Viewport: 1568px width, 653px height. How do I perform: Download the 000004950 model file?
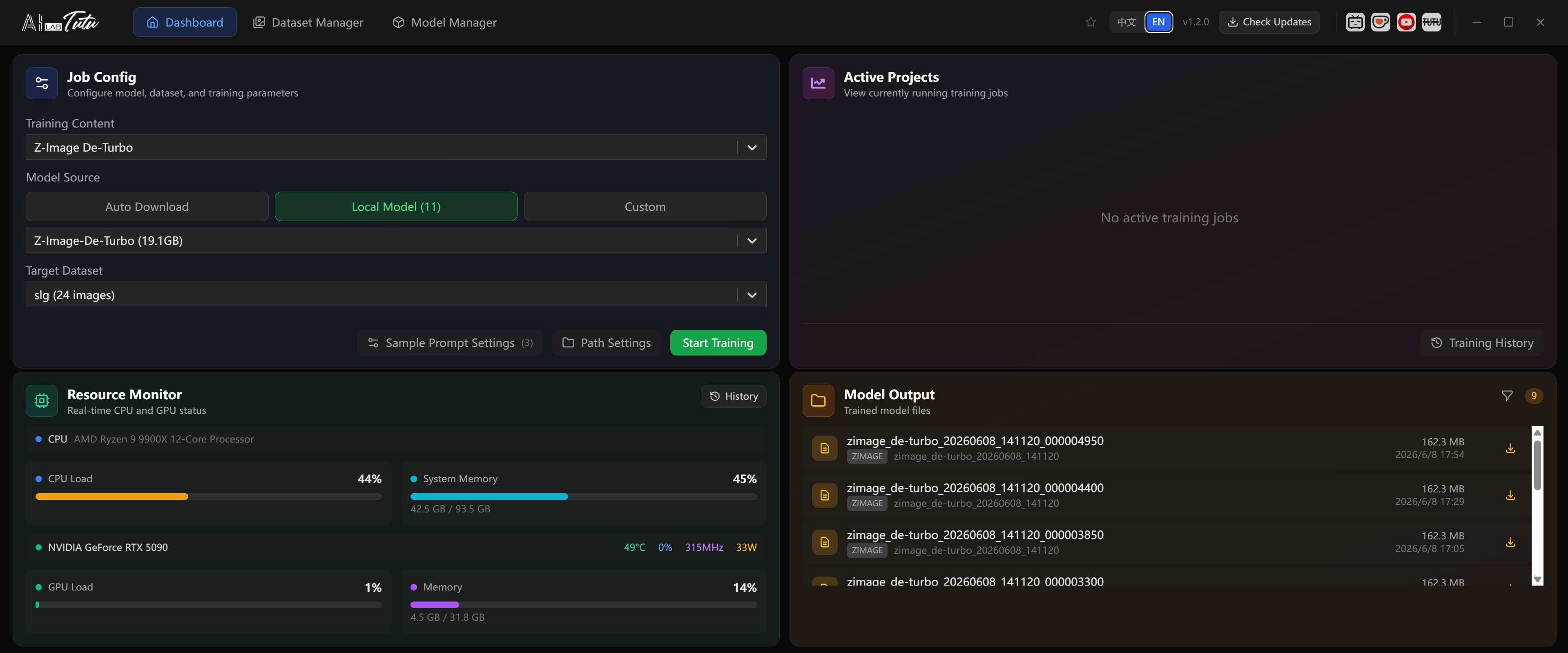point(1510,448)
